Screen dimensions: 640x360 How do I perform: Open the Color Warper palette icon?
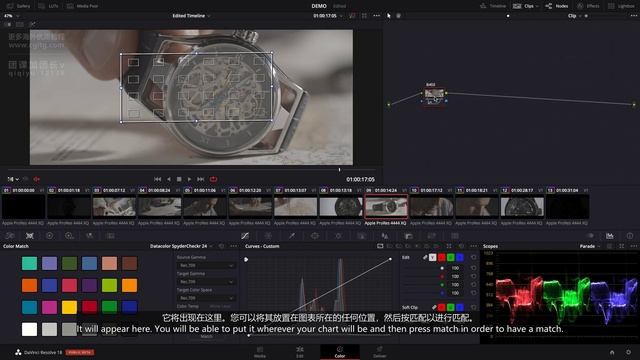pos(268,236)
